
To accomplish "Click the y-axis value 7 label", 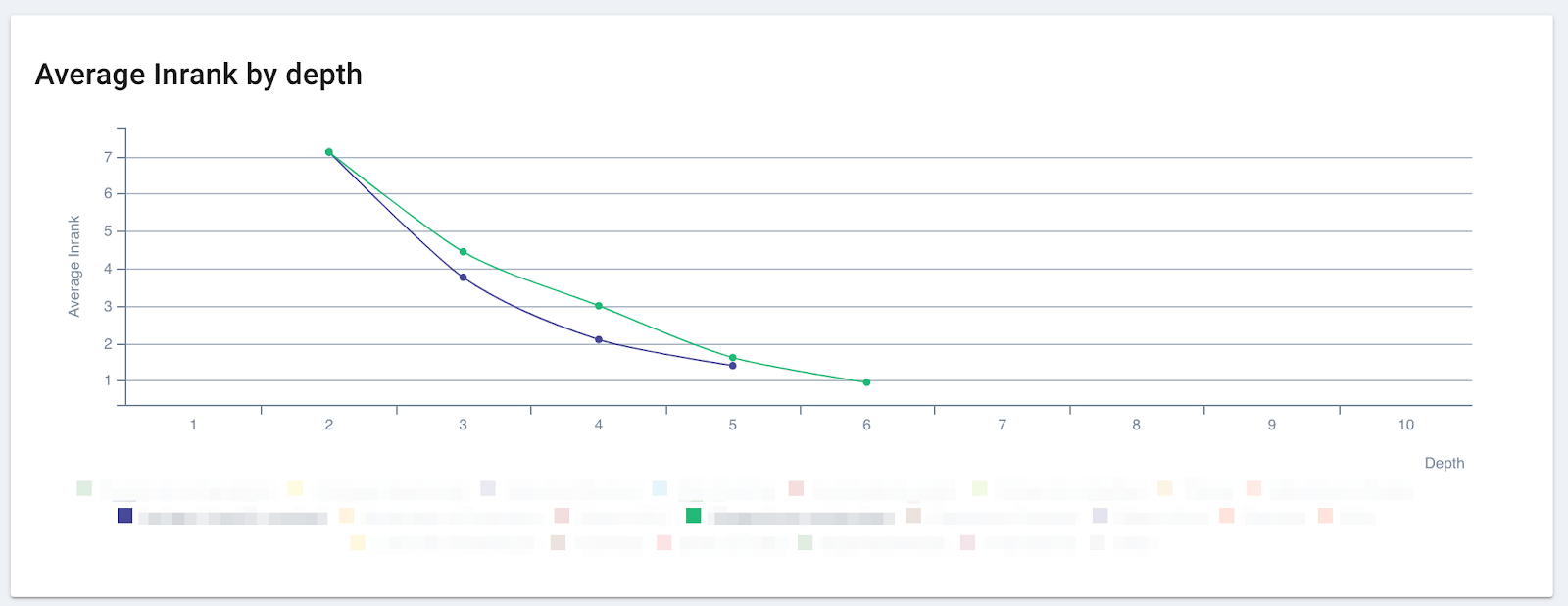I will 108,157.
